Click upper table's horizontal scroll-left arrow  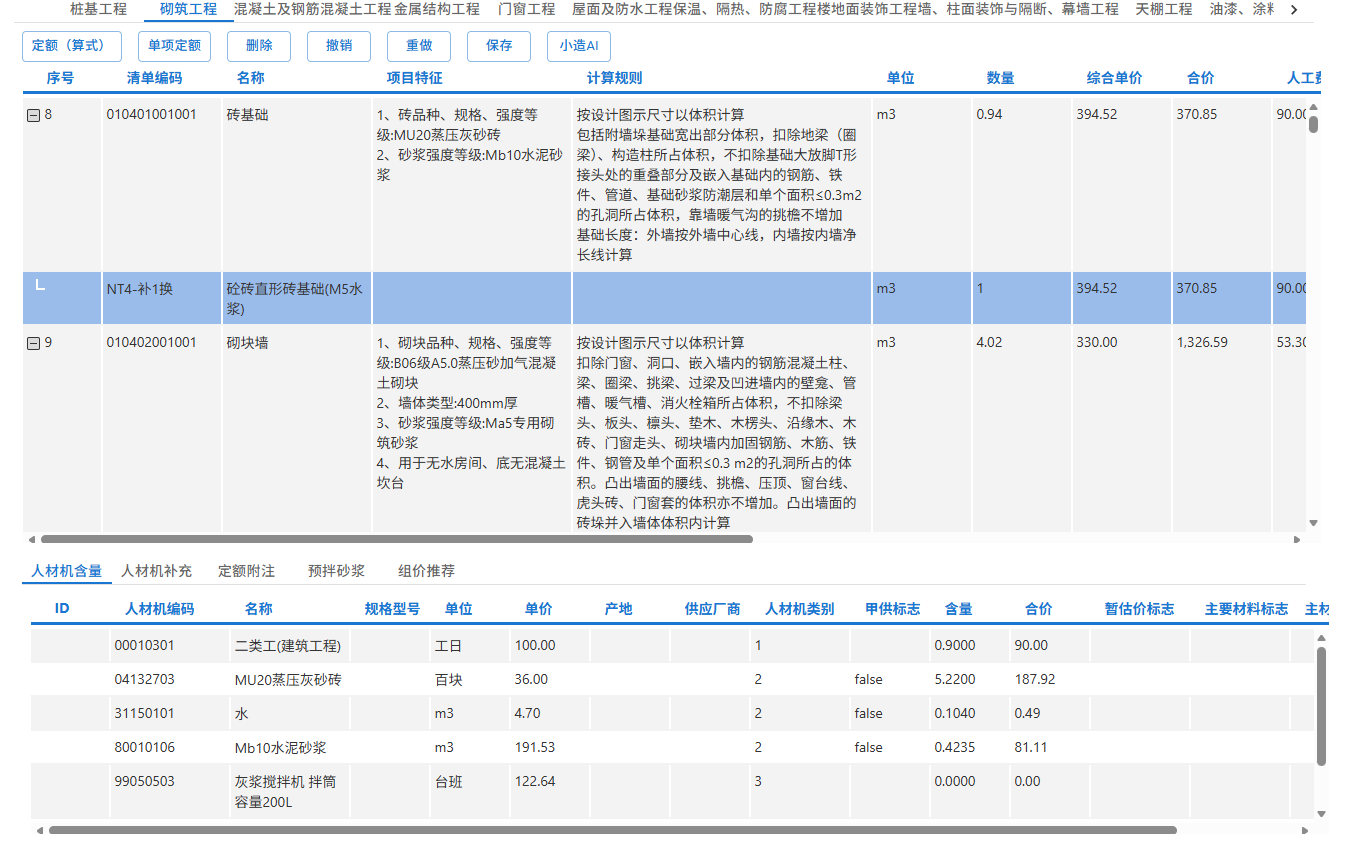(x=30, y=539)
